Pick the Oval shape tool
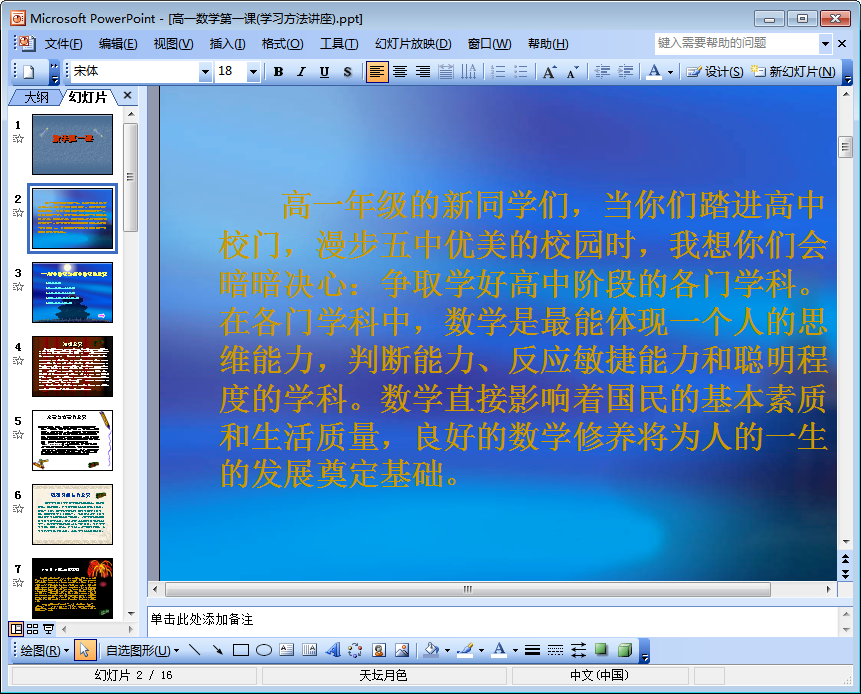 pos(263,650)
